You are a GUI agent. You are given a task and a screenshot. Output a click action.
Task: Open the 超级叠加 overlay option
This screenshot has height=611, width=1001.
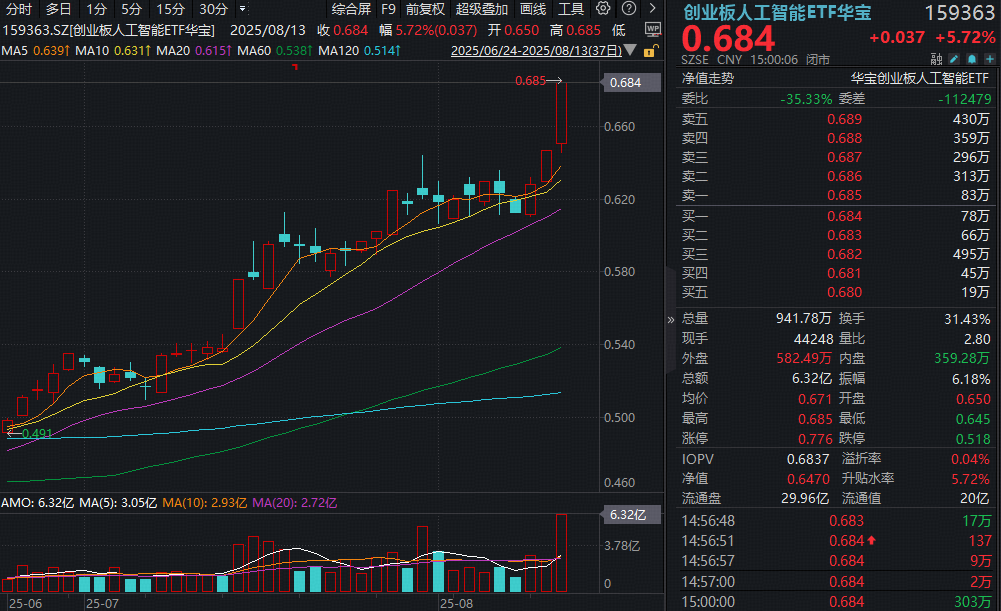coord(482,9)
